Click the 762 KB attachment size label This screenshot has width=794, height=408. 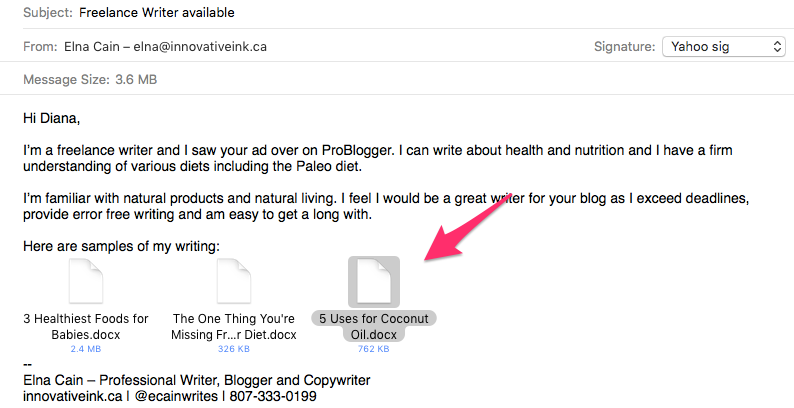pyautogui.click(x=373, y=349)
